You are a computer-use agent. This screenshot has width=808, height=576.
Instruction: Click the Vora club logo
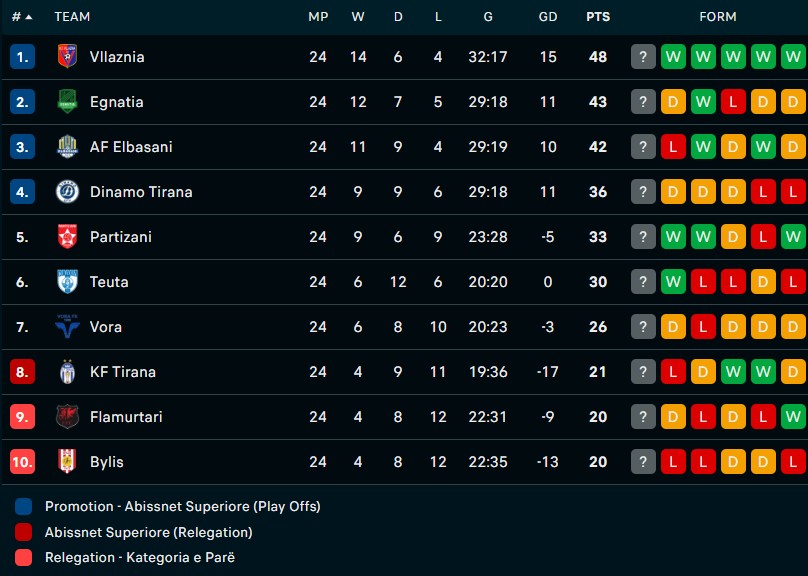(x=67, y=327)
